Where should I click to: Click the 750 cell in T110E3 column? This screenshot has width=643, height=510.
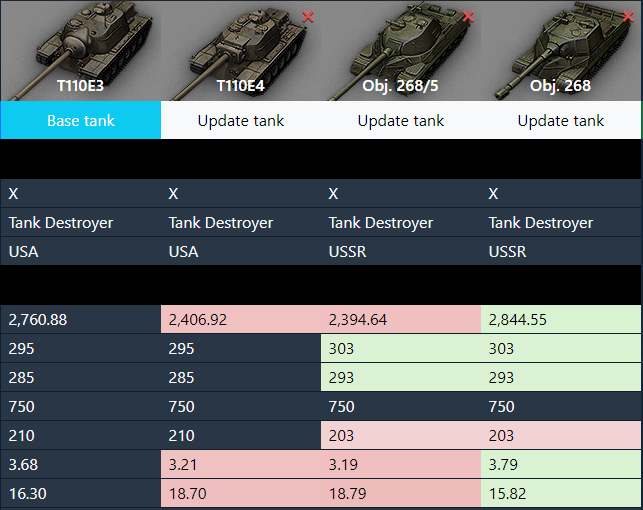pyautogui.click(x=81, y=407)
